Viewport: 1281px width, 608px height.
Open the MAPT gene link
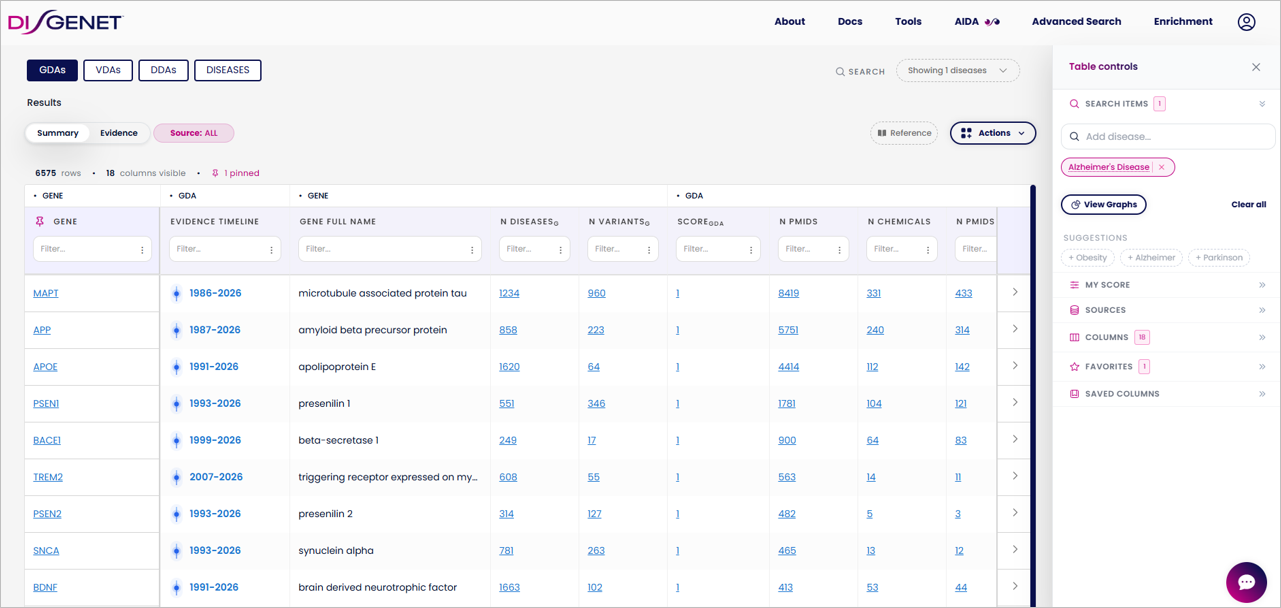tap(46, 294)
